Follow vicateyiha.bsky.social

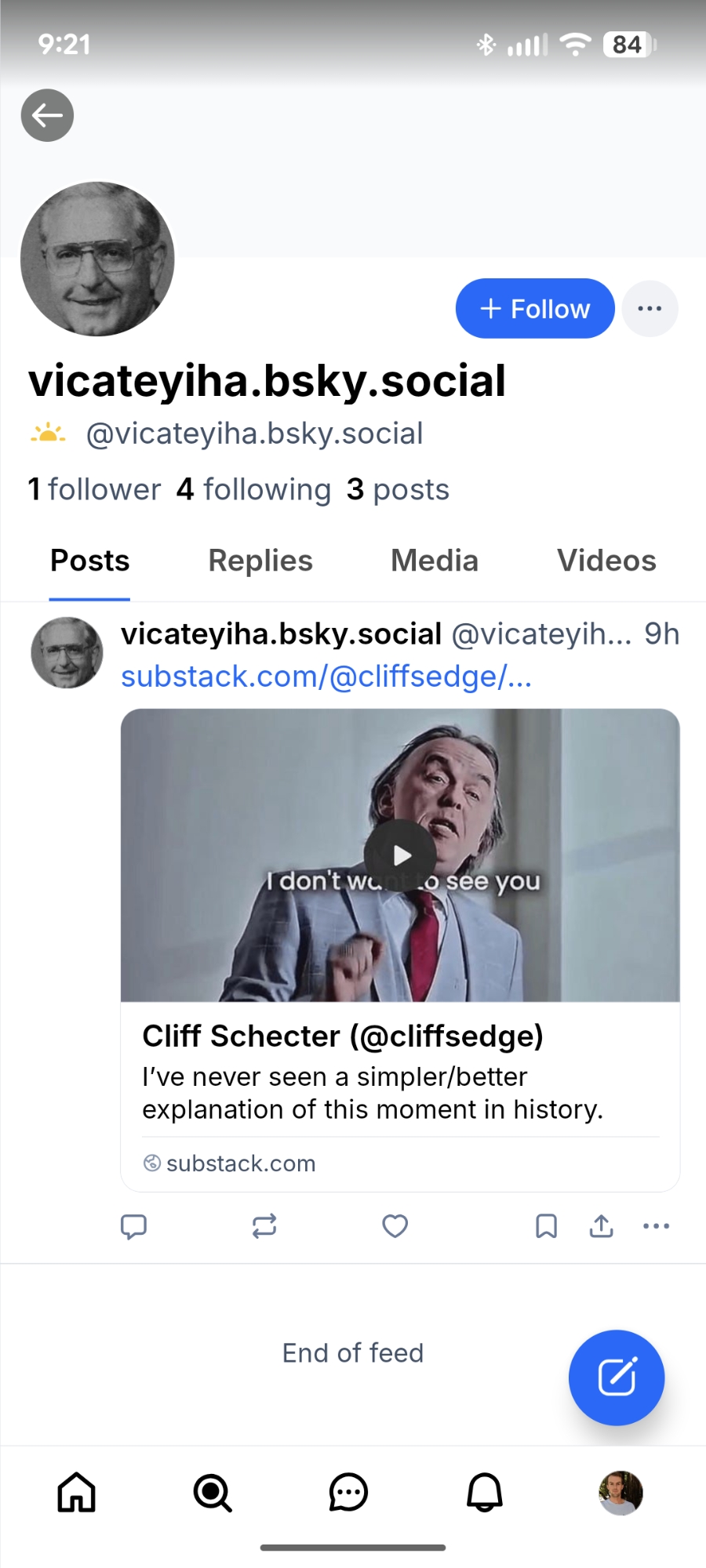point(534,308)
